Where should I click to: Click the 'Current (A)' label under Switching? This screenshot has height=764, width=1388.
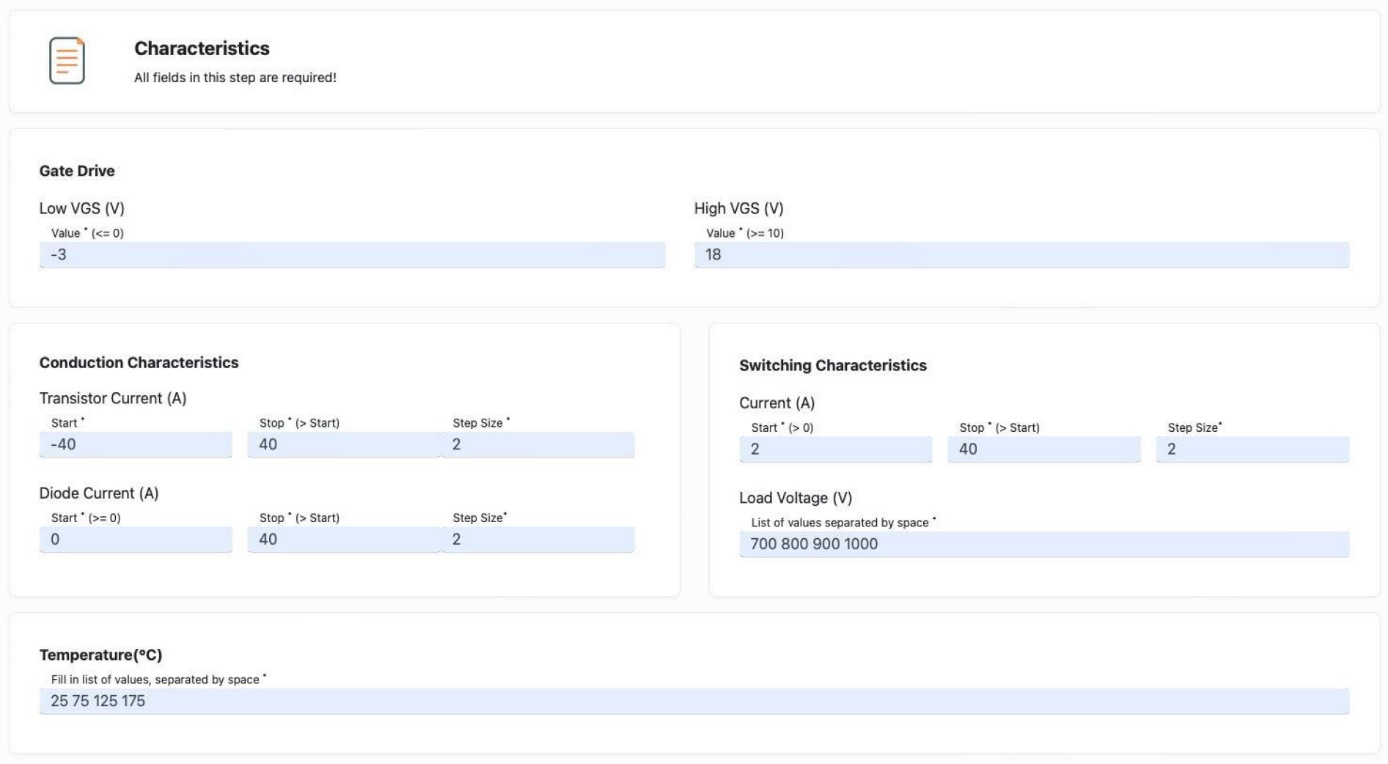[x=777, y=403]
